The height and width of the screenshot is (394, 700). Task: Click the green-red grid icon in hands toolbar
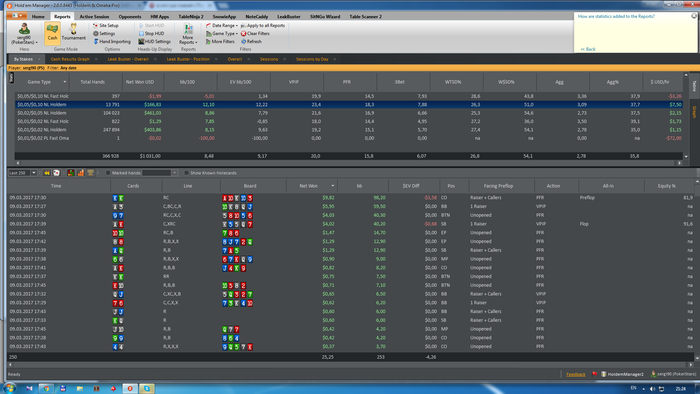pyautogui.click(x=71, y=173)
